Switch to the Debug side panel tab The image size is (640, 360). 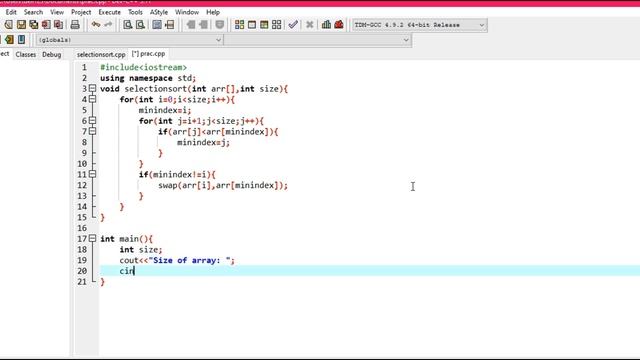click(x=51, y=54)
